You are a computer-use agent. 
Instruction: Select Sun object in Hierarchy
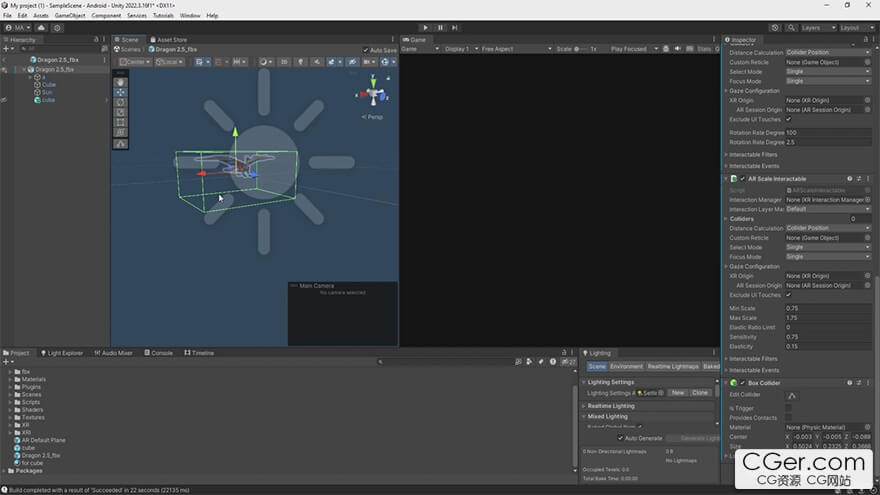(47, 92)
